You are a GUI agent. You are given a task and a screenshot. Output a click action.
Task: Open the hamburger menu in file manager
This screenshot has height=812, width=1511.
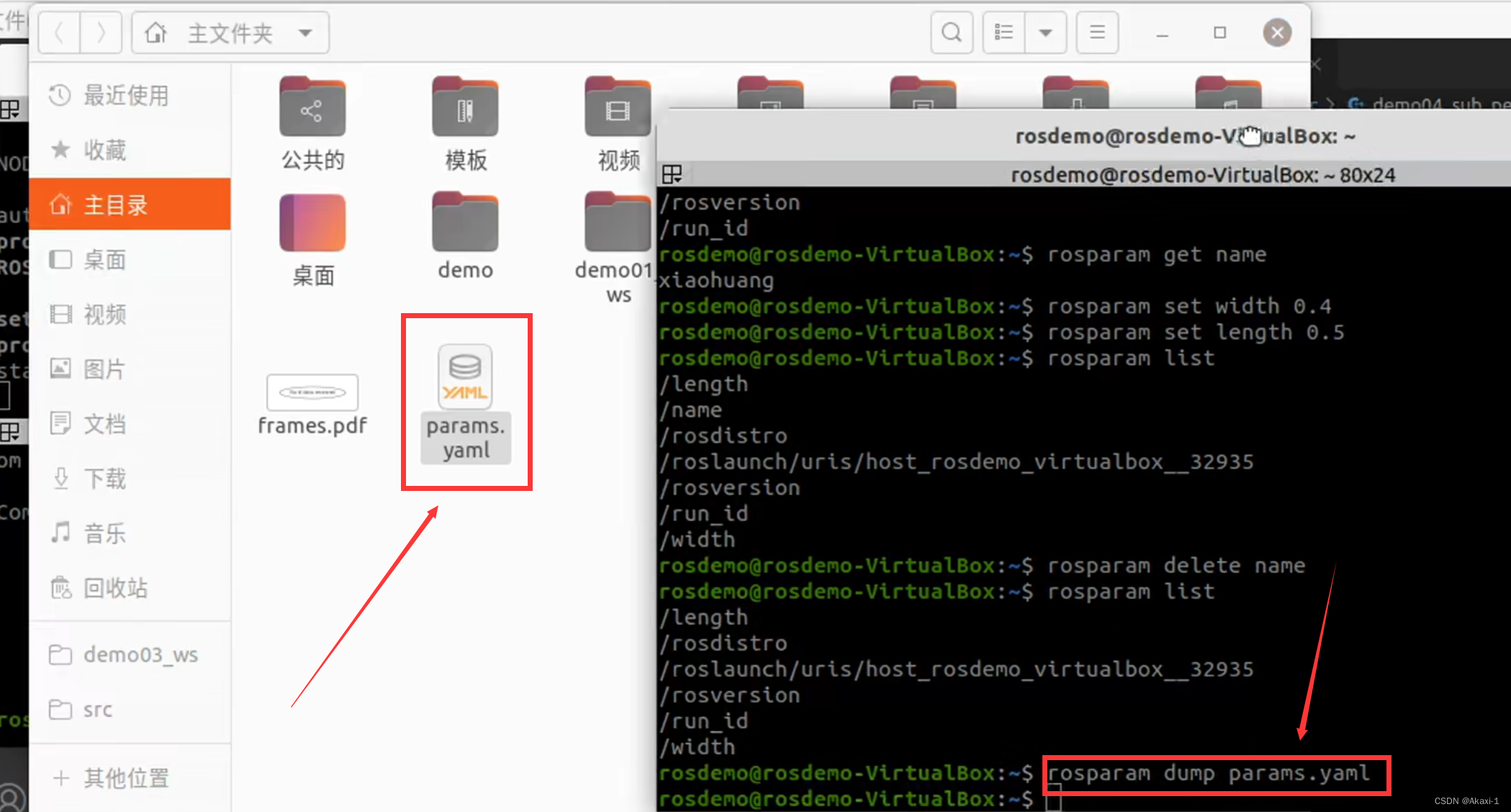click(1097, 32)
